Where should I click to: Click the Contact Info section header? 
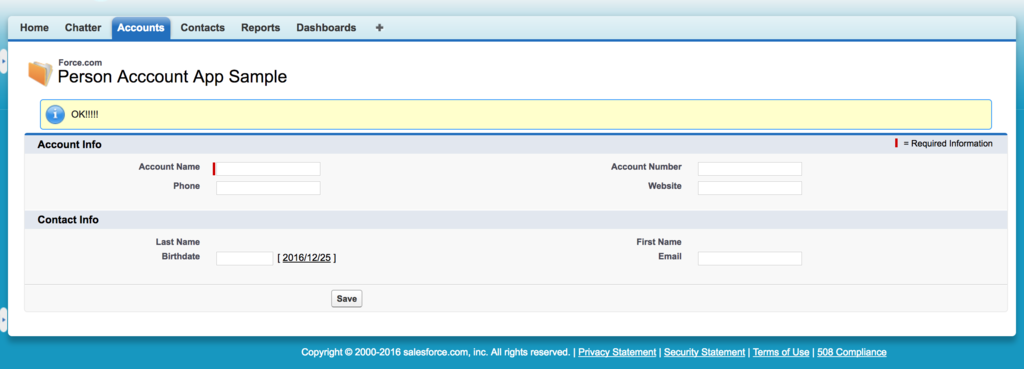68,220
